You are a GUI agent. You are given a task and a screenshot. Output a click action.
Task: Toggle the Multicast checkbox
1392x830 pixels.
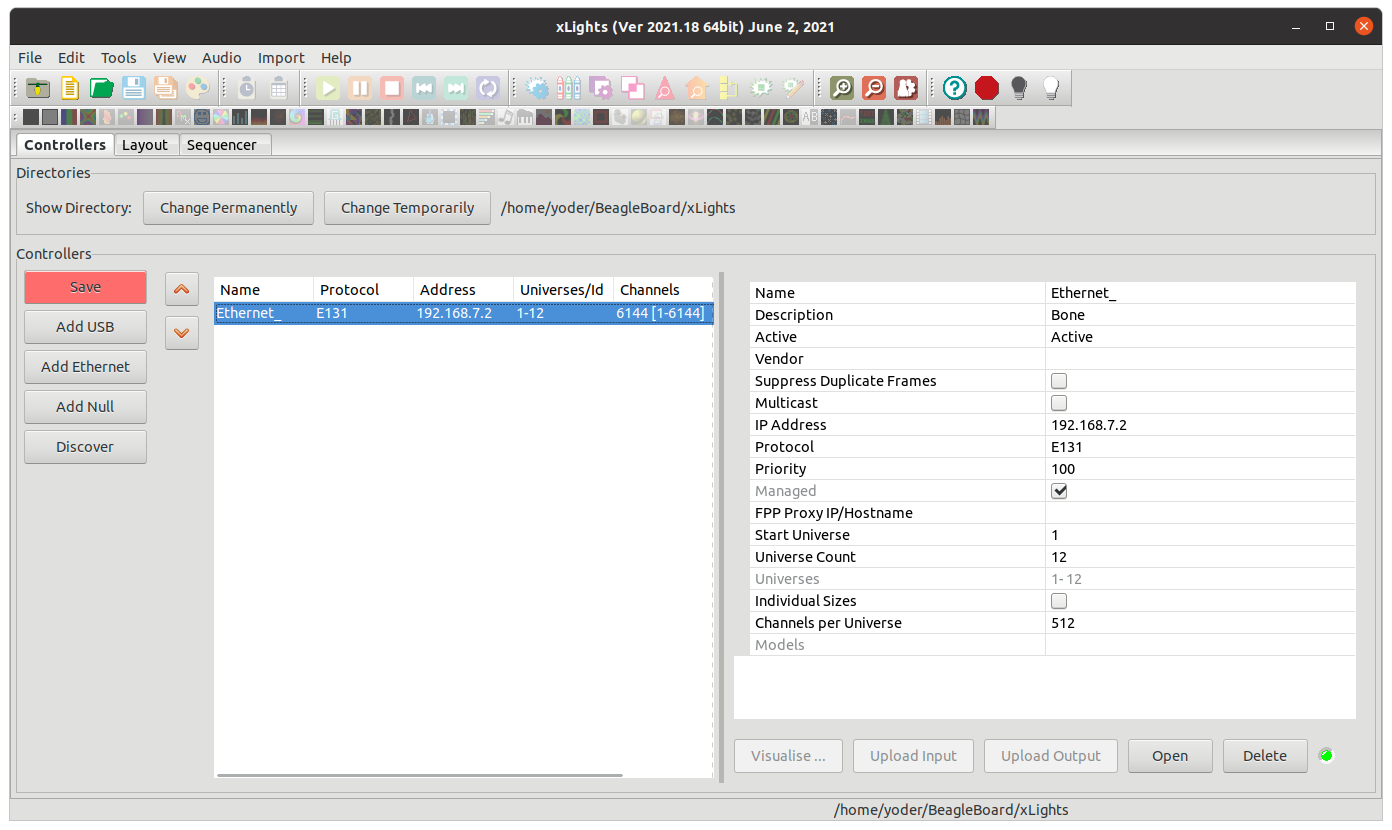click(1059, 403)
